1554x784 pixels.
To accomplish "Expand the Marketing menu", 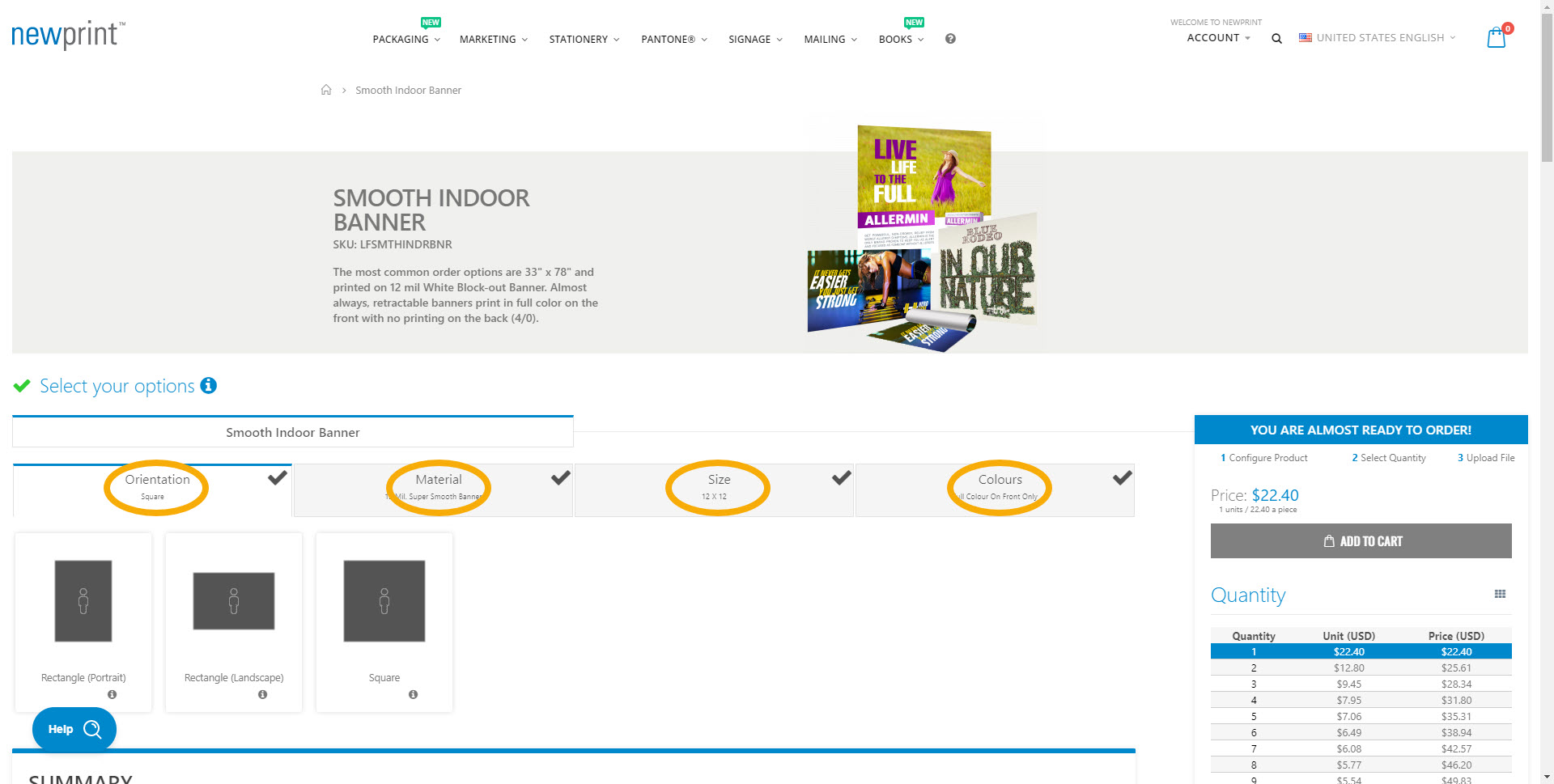I will [494, 39].
